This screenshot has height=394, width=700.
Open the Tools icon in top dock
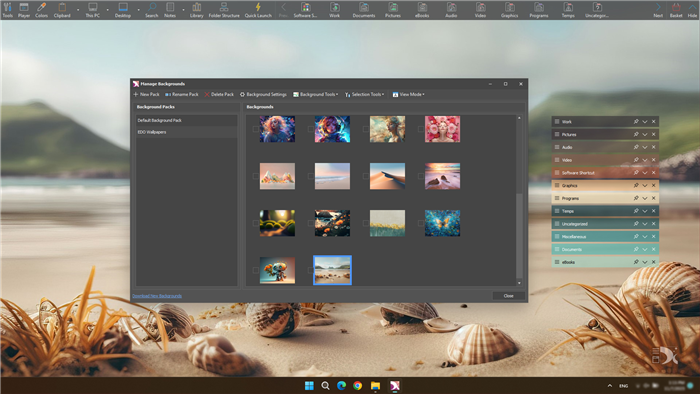click(8, 9)
